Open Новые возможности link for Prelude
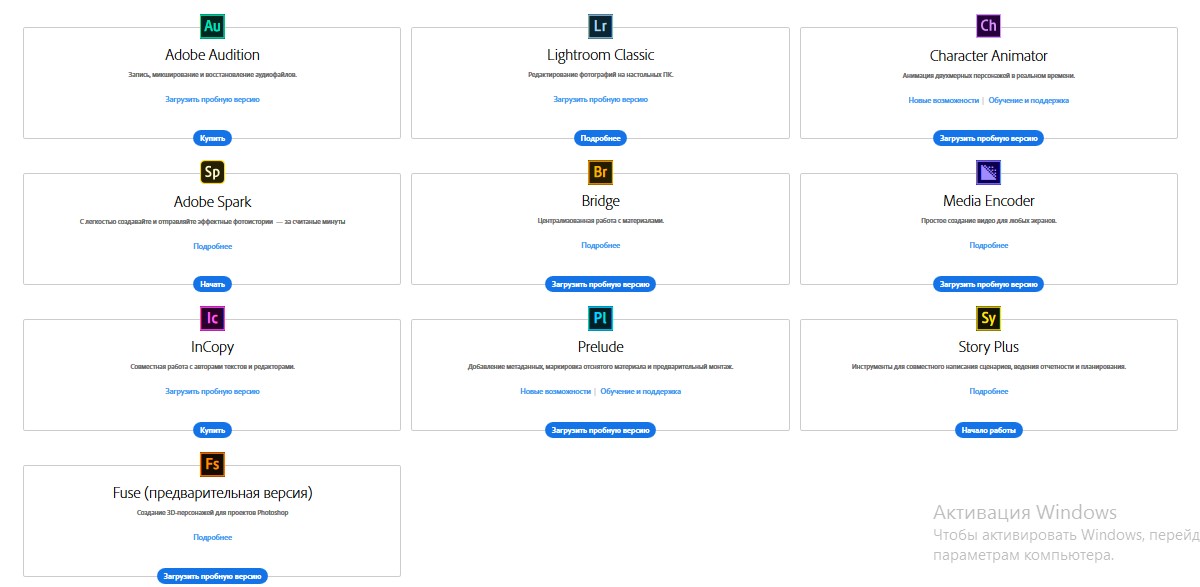 (x=555, y=391)
